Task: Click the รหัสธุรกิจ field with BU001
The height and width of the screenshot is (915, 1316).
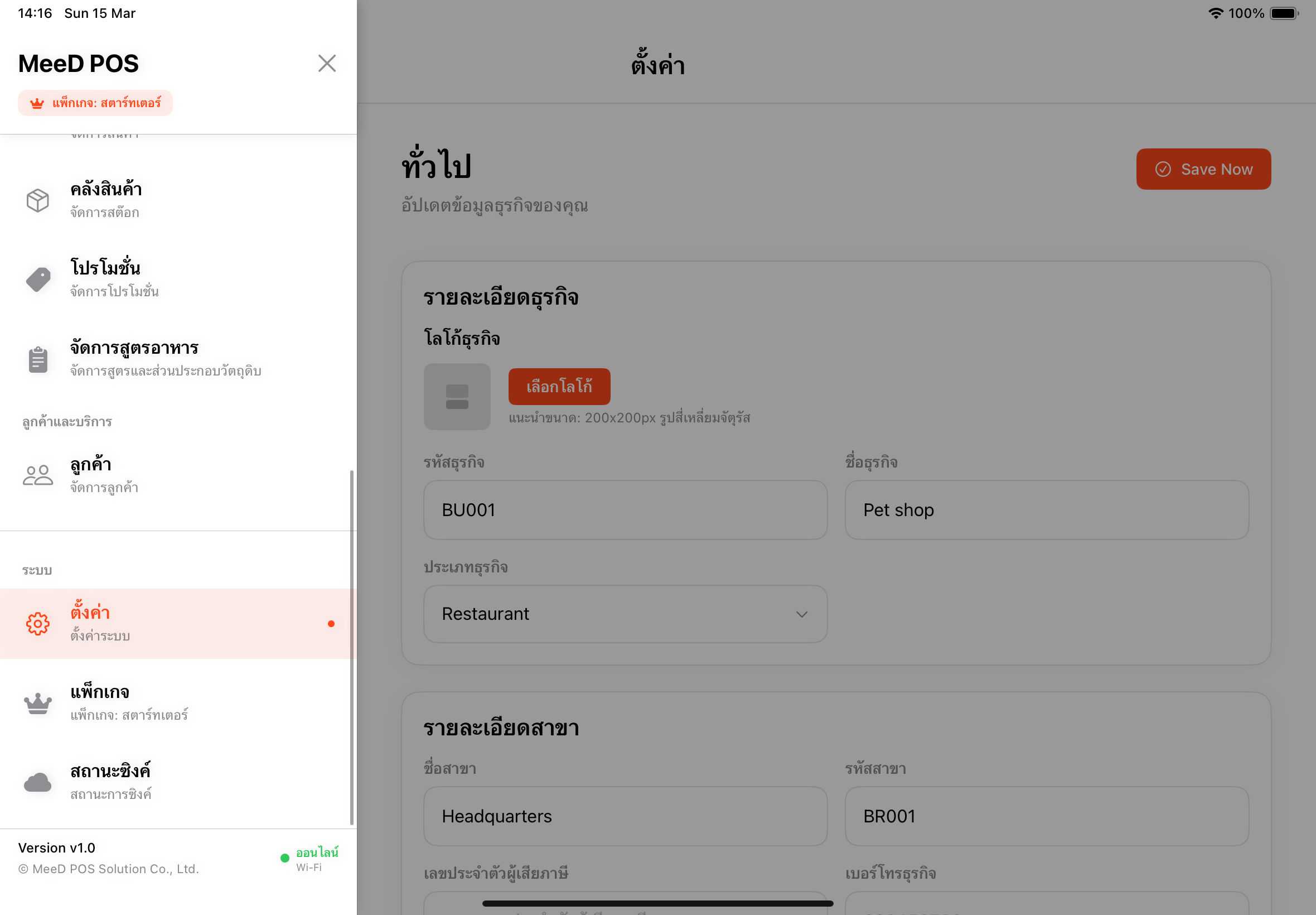Action: [625, 510]
